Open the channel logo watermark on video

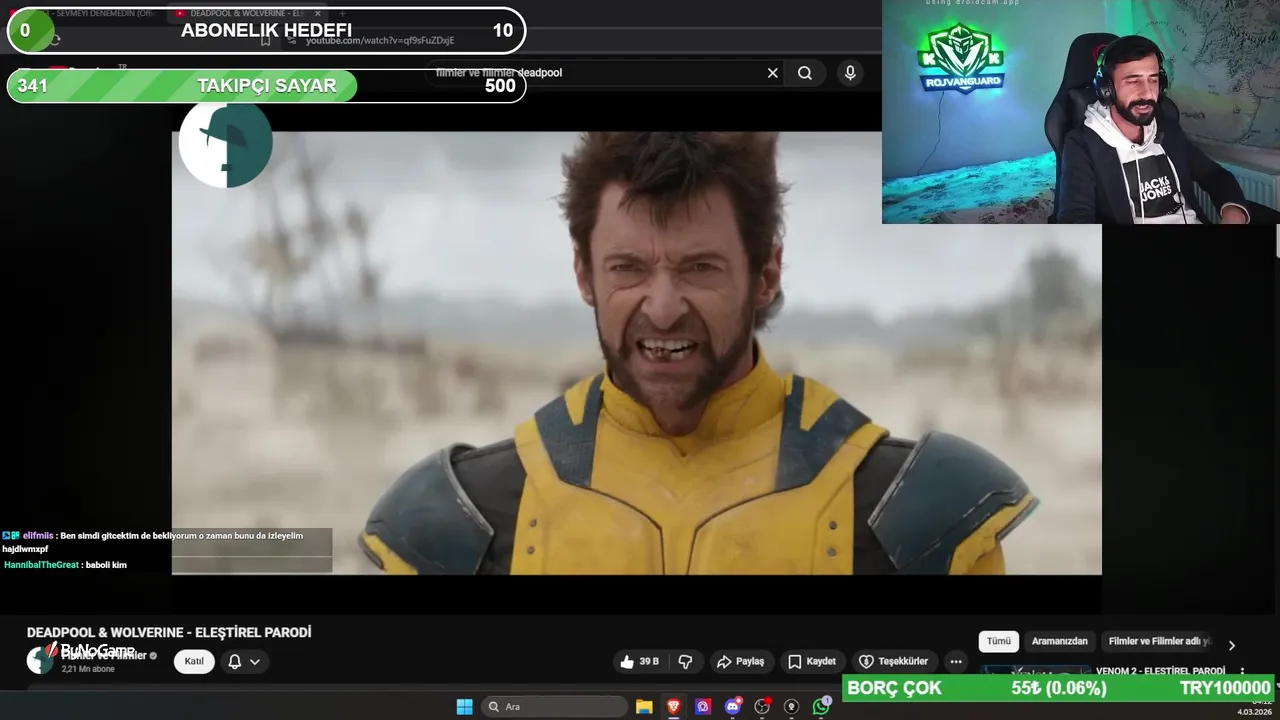(225, 143)
